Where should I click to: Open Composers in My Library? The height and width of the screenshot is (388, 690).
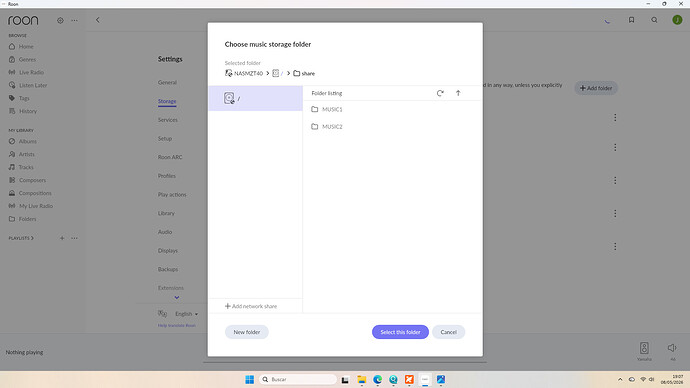[27, 180]
